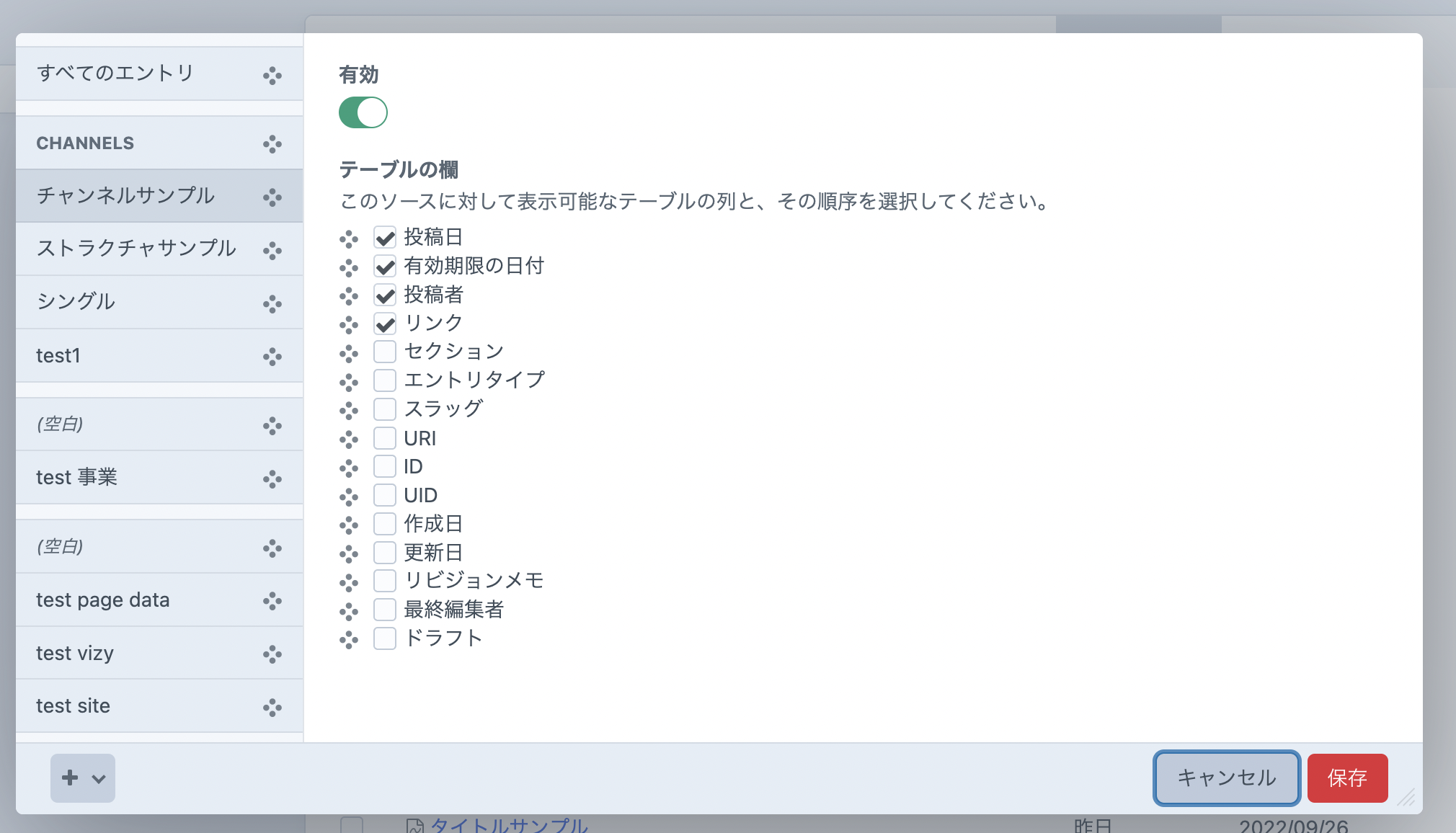Click the reorder icon next to test1
1456x833 pixels.
pos(272,356)
